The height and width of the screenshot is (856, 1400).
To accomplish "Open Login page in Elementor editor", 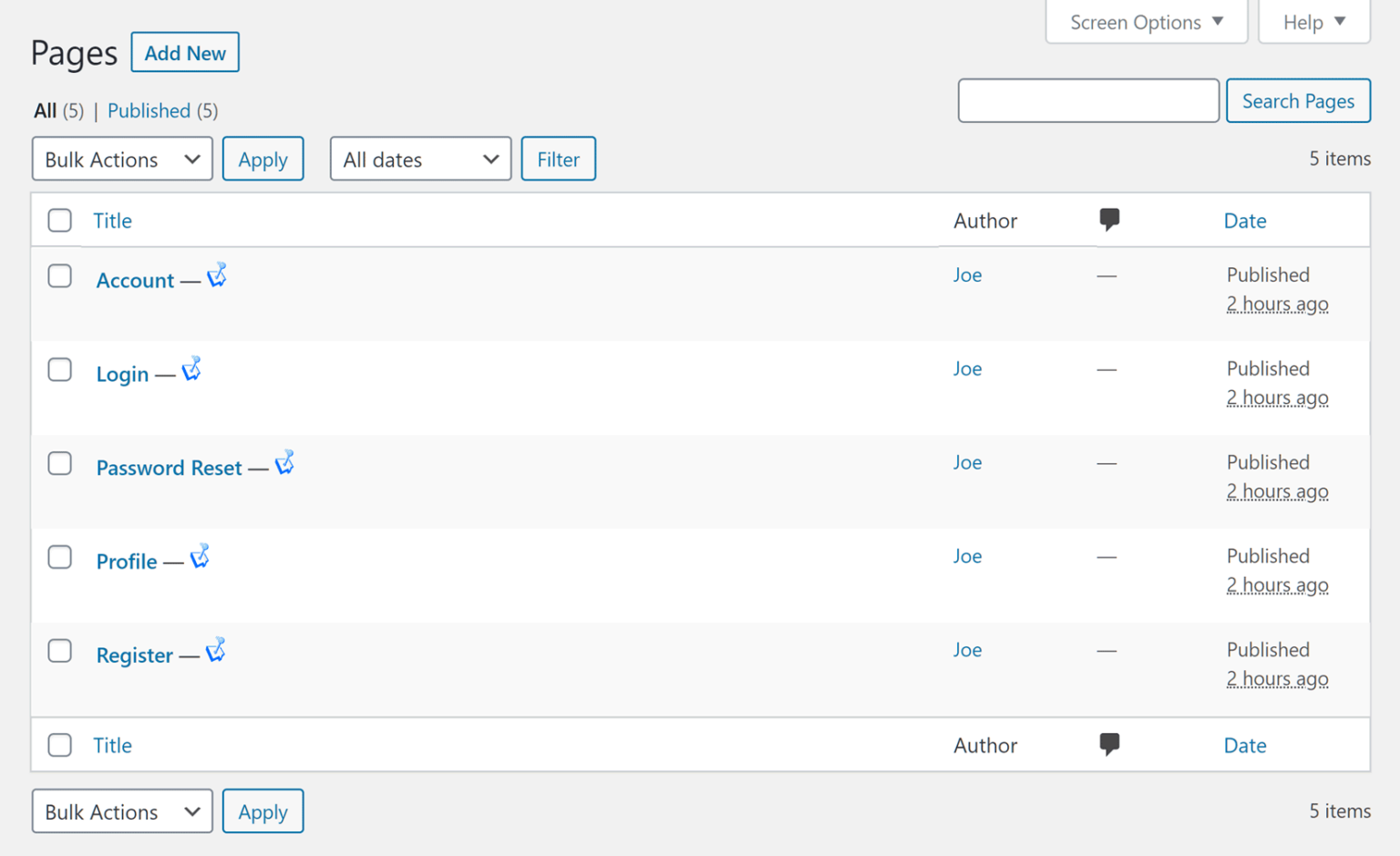I will (x=191, y=368).
